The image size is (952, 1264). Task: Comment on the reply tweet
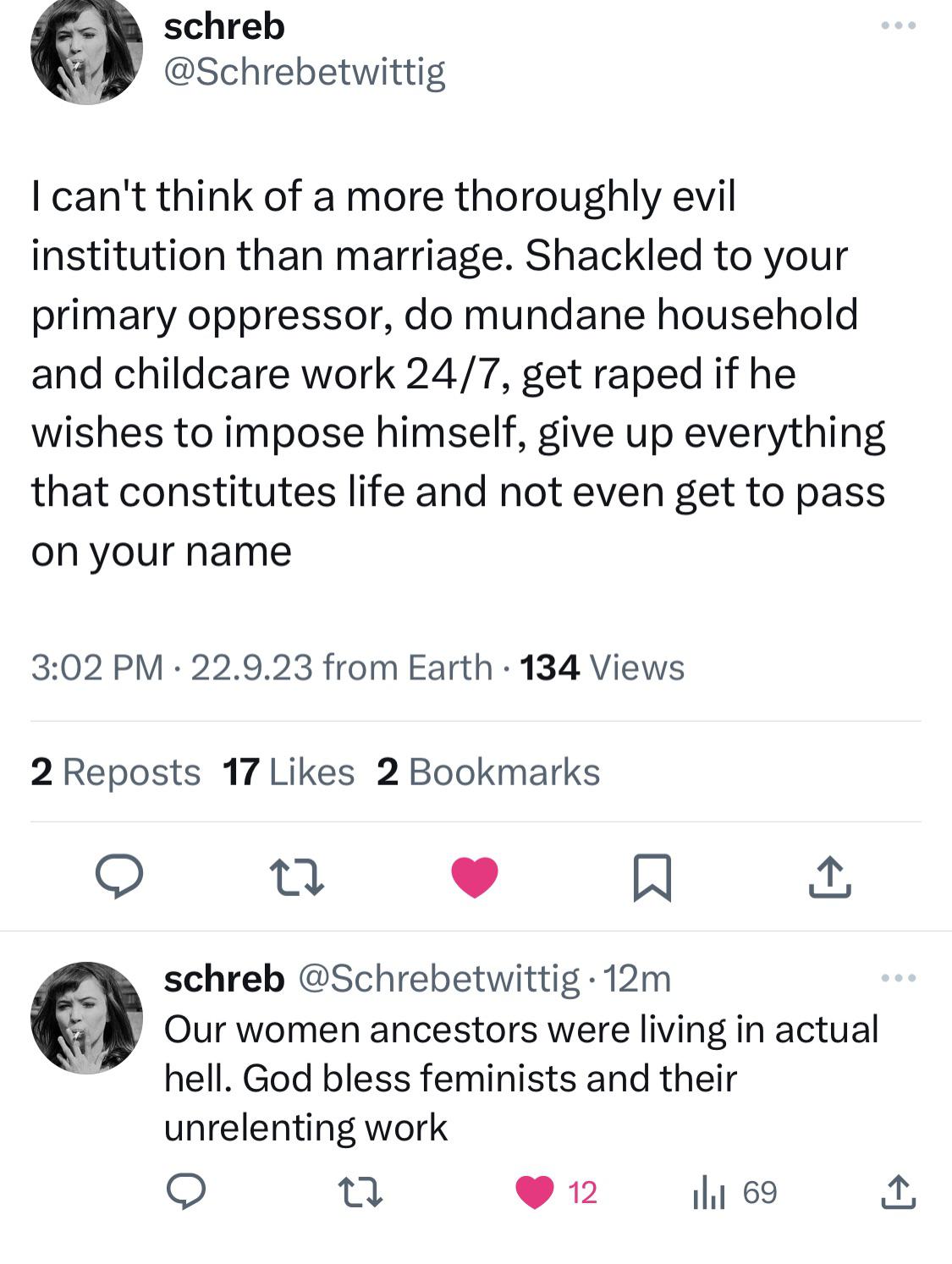click(184, 1192)
